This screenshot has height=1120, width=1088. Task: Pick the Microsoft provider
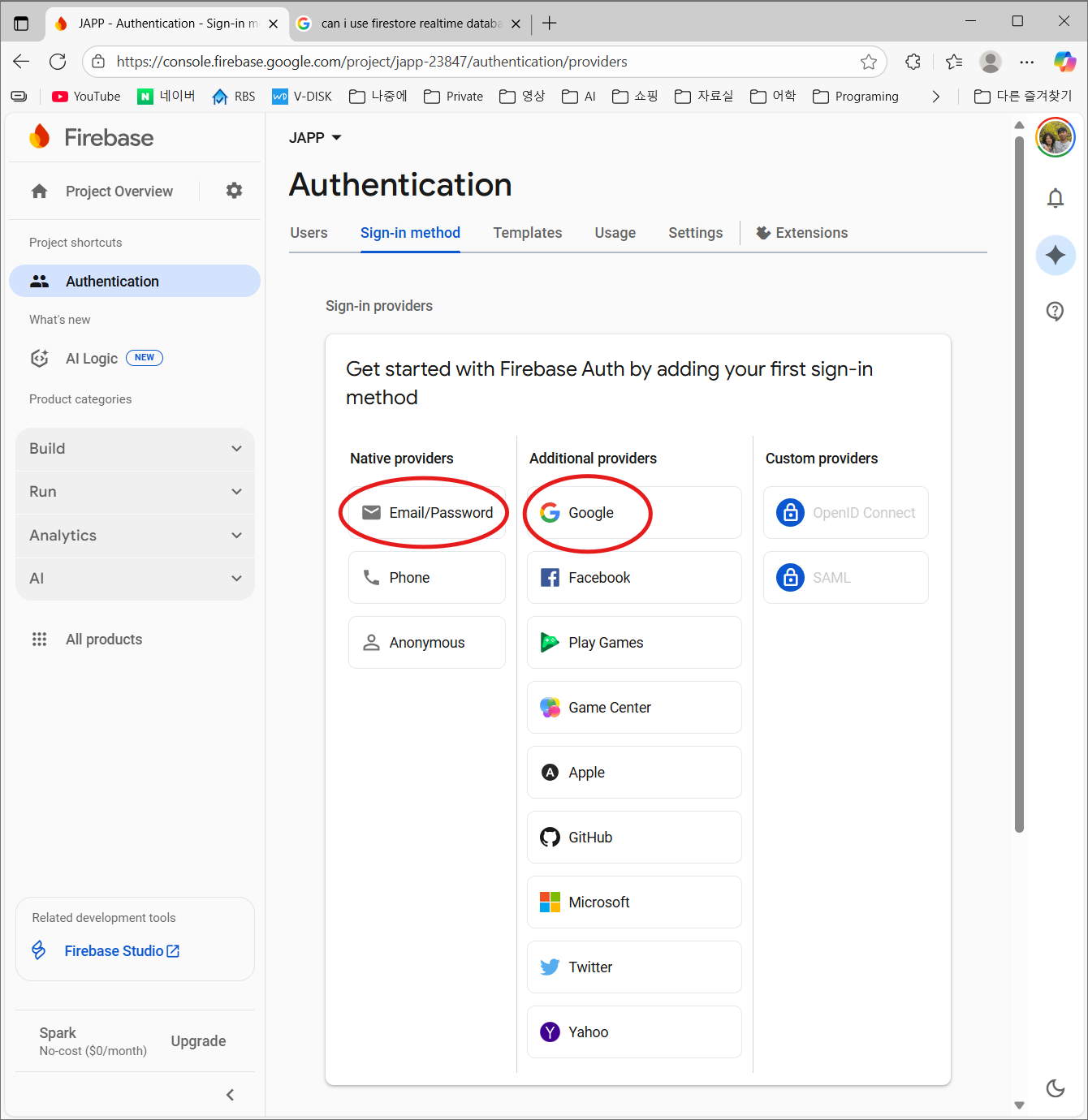[634, 902]
